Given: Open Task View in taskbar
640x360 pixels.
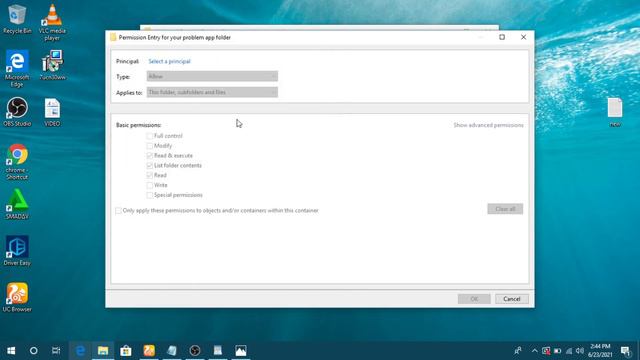Looking at the screenshot, I should click(x=56, y=351).
